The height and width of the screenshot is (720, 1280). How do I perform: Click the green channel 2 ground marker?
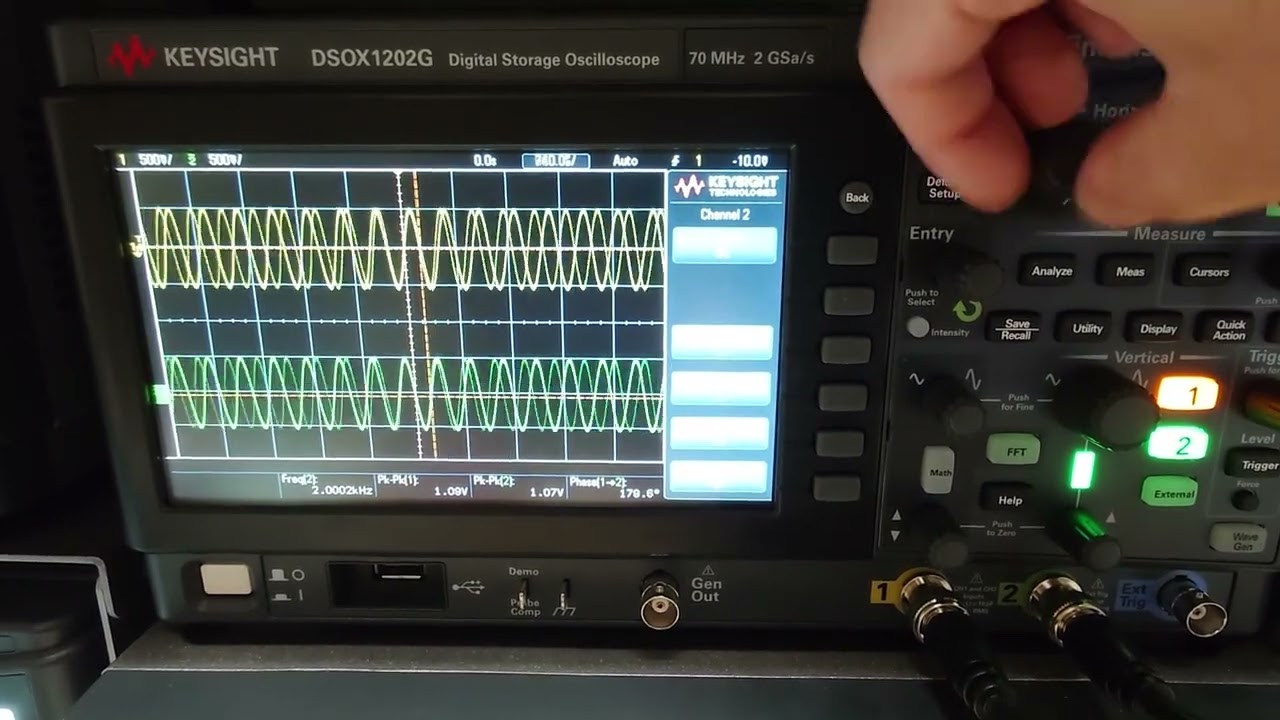point(159,395)
